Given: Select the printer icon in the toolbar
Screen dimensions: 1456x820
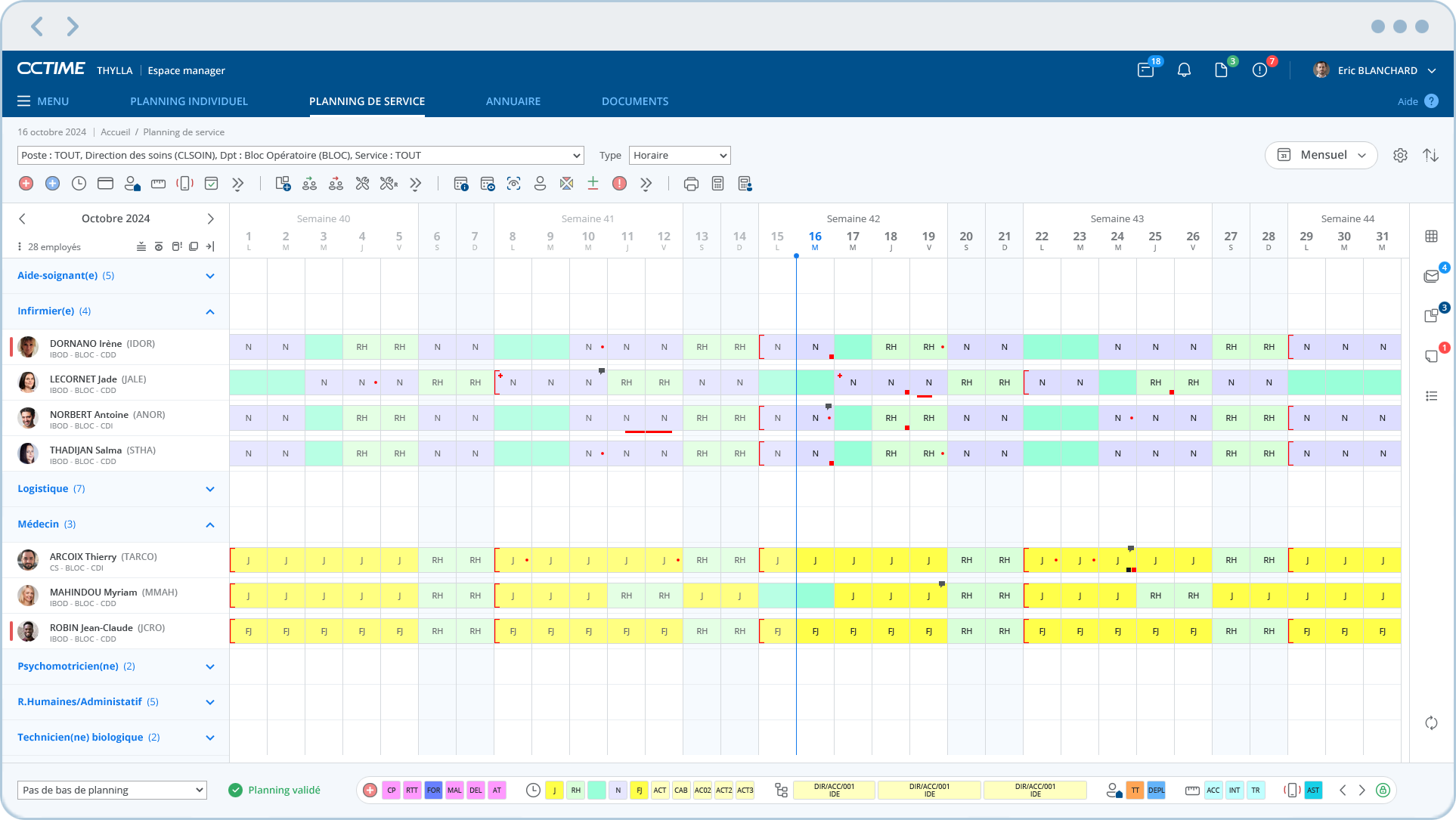Looking at the screenshot, I should pyautogui.click(x=690, y=183).
